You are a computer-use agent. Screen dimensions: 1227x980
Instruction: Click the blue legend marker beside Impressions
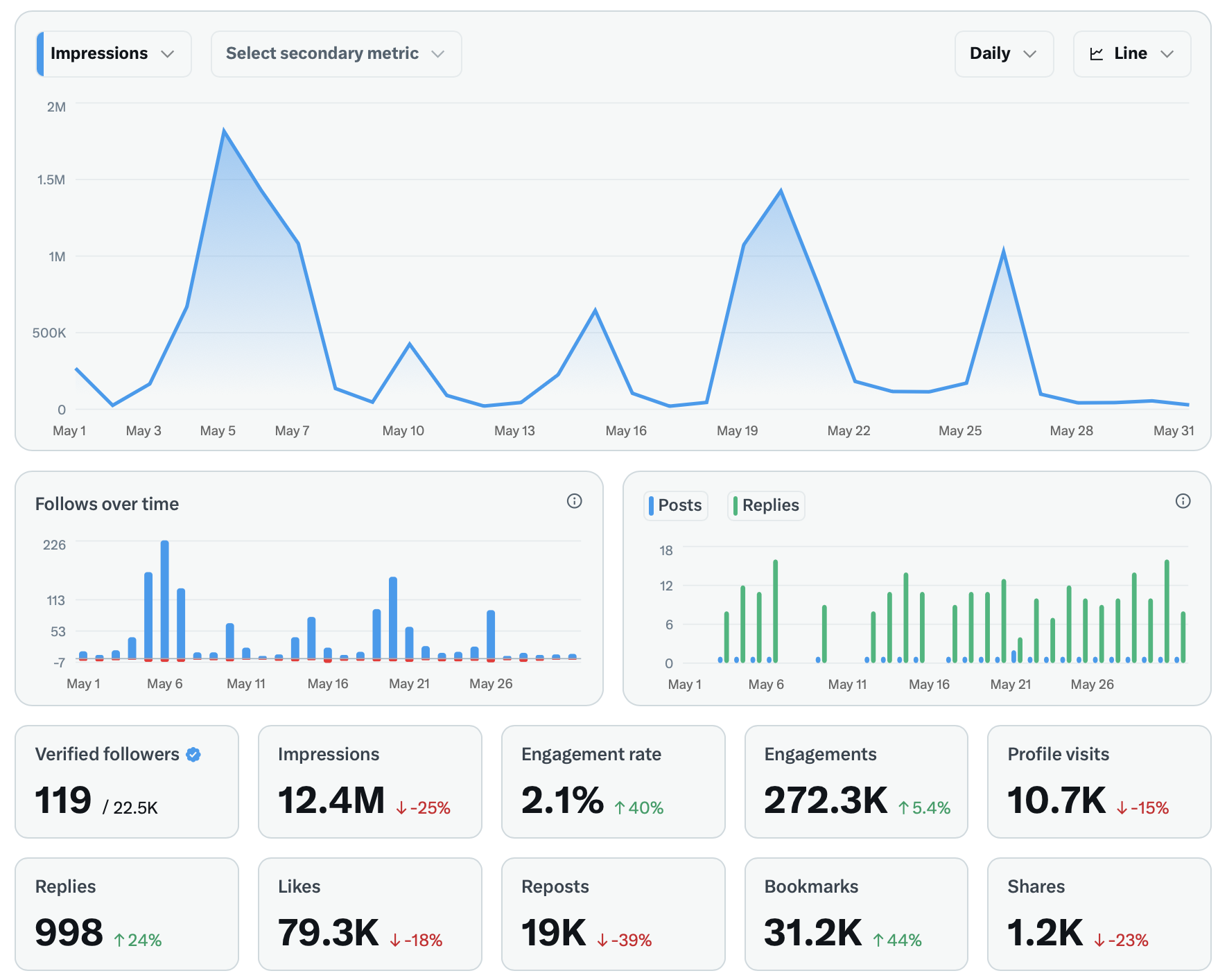[42, 53]
